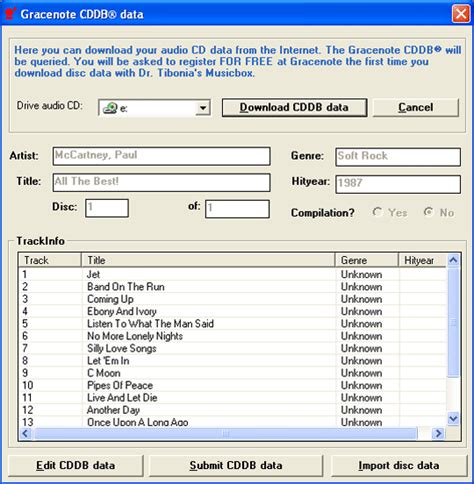The image size is (474, 484).
Task: Close the Gracenote CDDB data window
Action: (461, 14)
